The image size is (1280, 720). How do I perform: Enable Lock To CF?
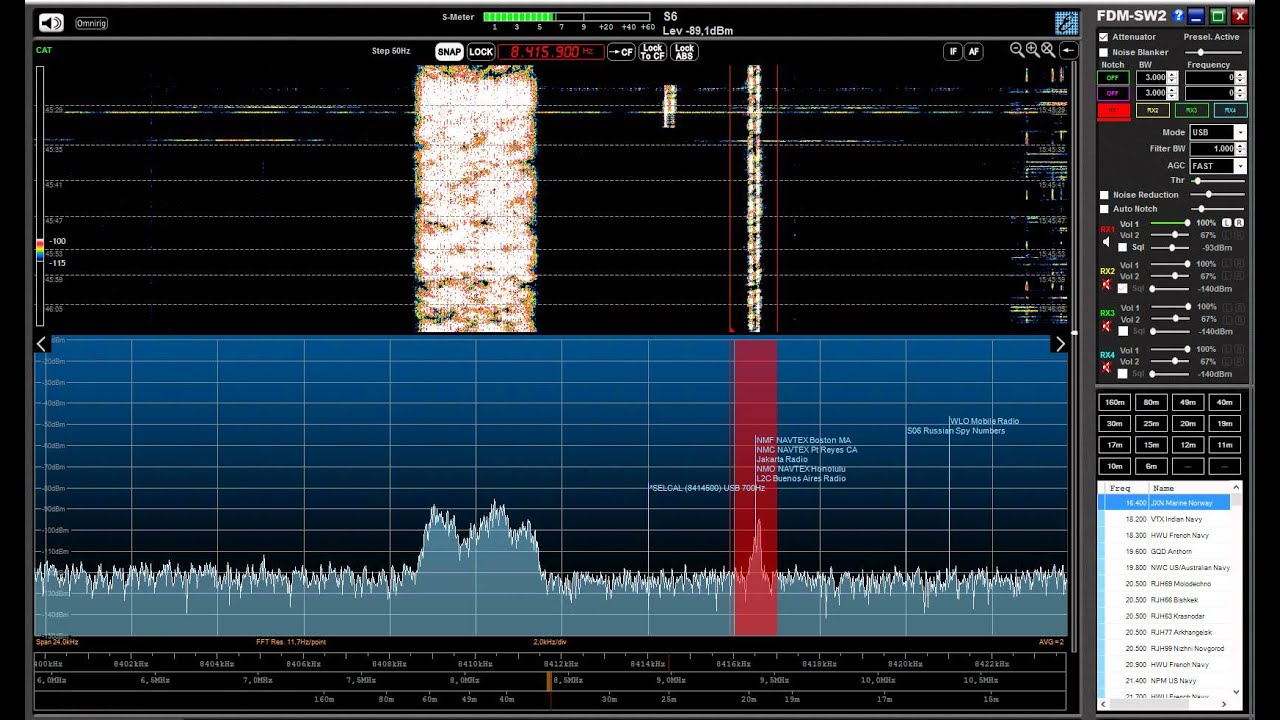pos(652,52)
